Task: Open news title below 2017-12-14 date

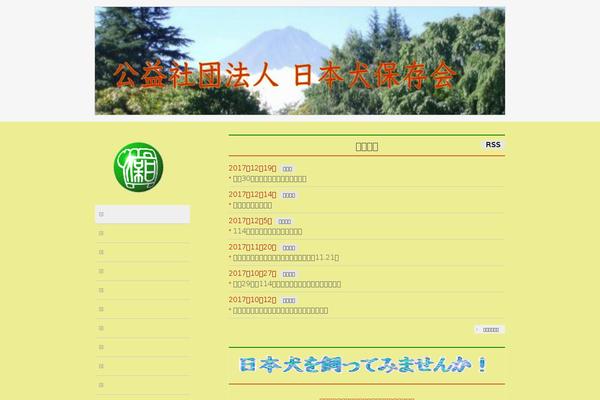Action: pyautogui.click(x=253, y=205)
